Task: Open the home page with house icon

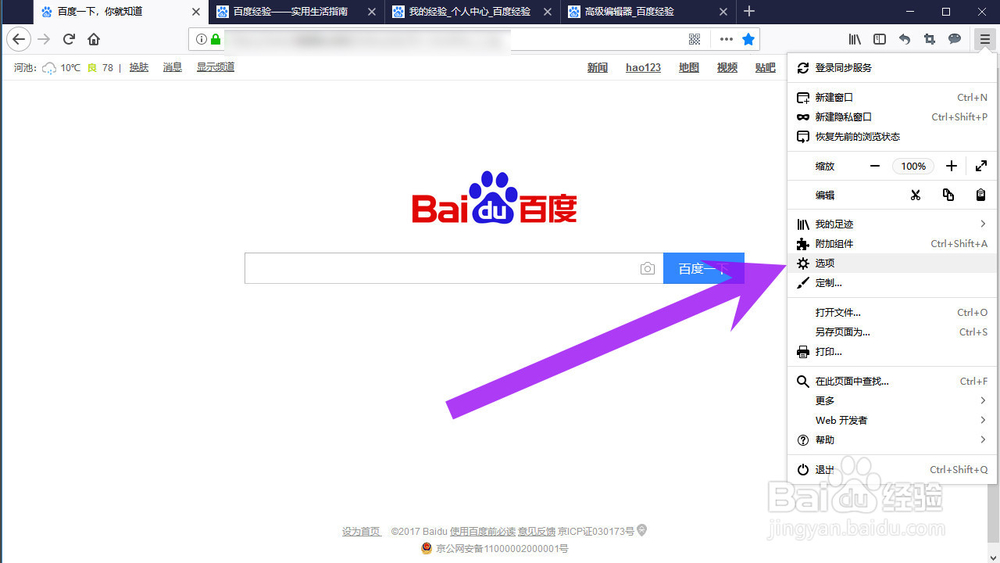Action: coord(94,40)
